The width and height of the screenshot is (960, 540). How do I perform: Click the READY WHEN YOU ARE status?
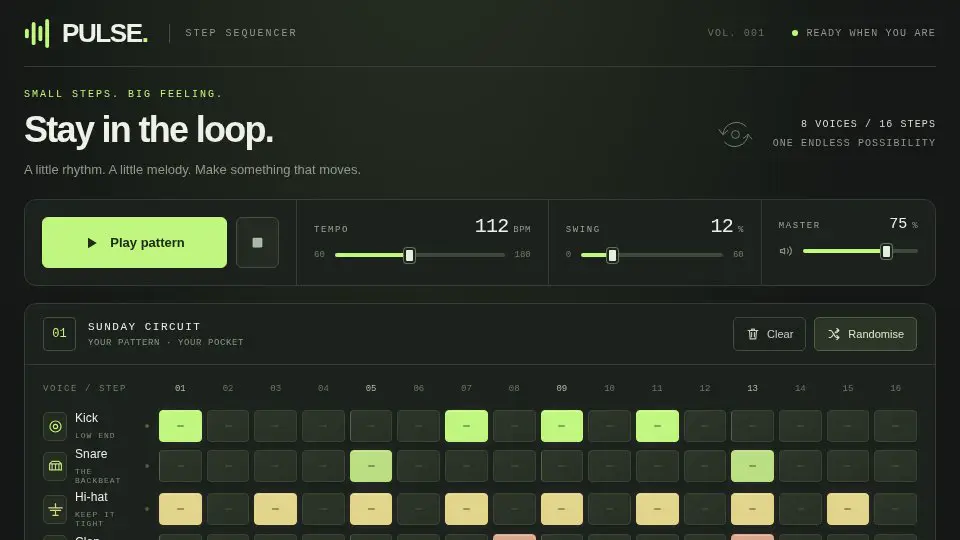coord(871,33)
